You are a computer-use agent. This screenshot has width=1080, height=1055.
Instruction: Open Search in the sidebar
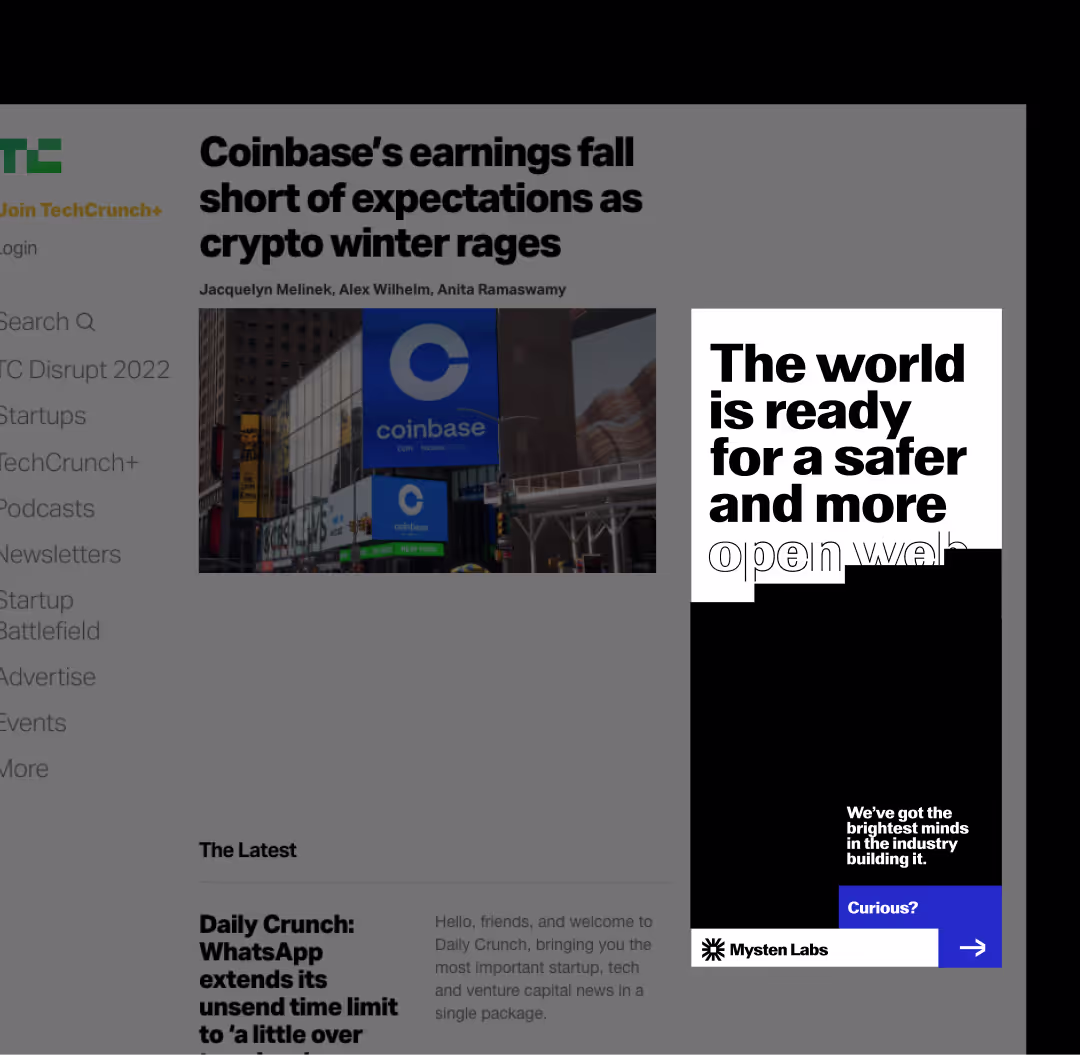coord(47,322)
